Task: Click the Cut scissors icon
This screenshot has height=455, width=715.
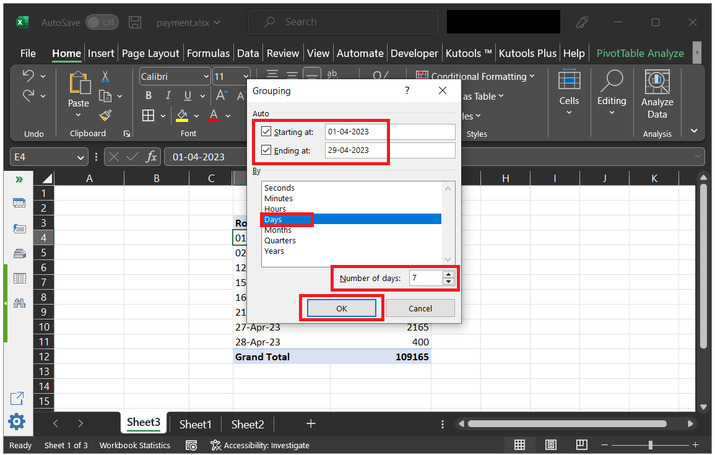Action: click(105, 76)
